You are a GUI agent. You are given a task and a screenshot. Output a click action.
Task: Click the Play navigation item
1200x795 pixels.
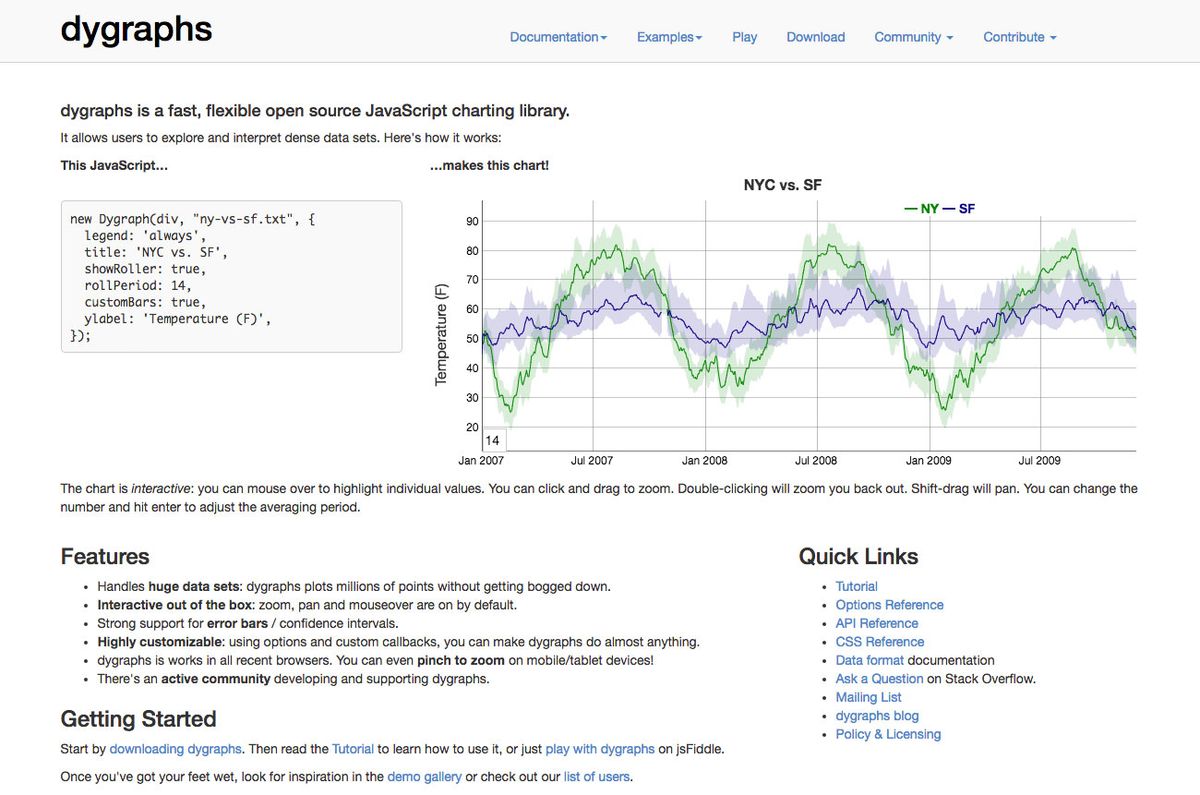(x=744, y=37)
